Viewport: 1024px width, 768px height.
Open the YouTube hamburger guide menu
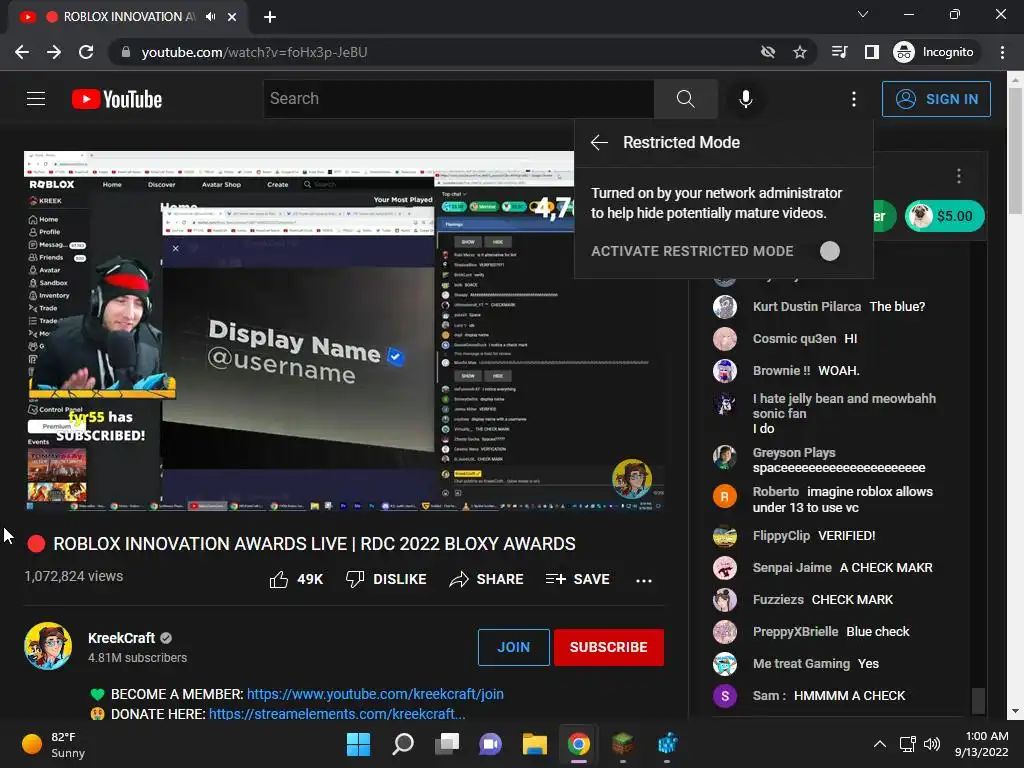[36, 99]
